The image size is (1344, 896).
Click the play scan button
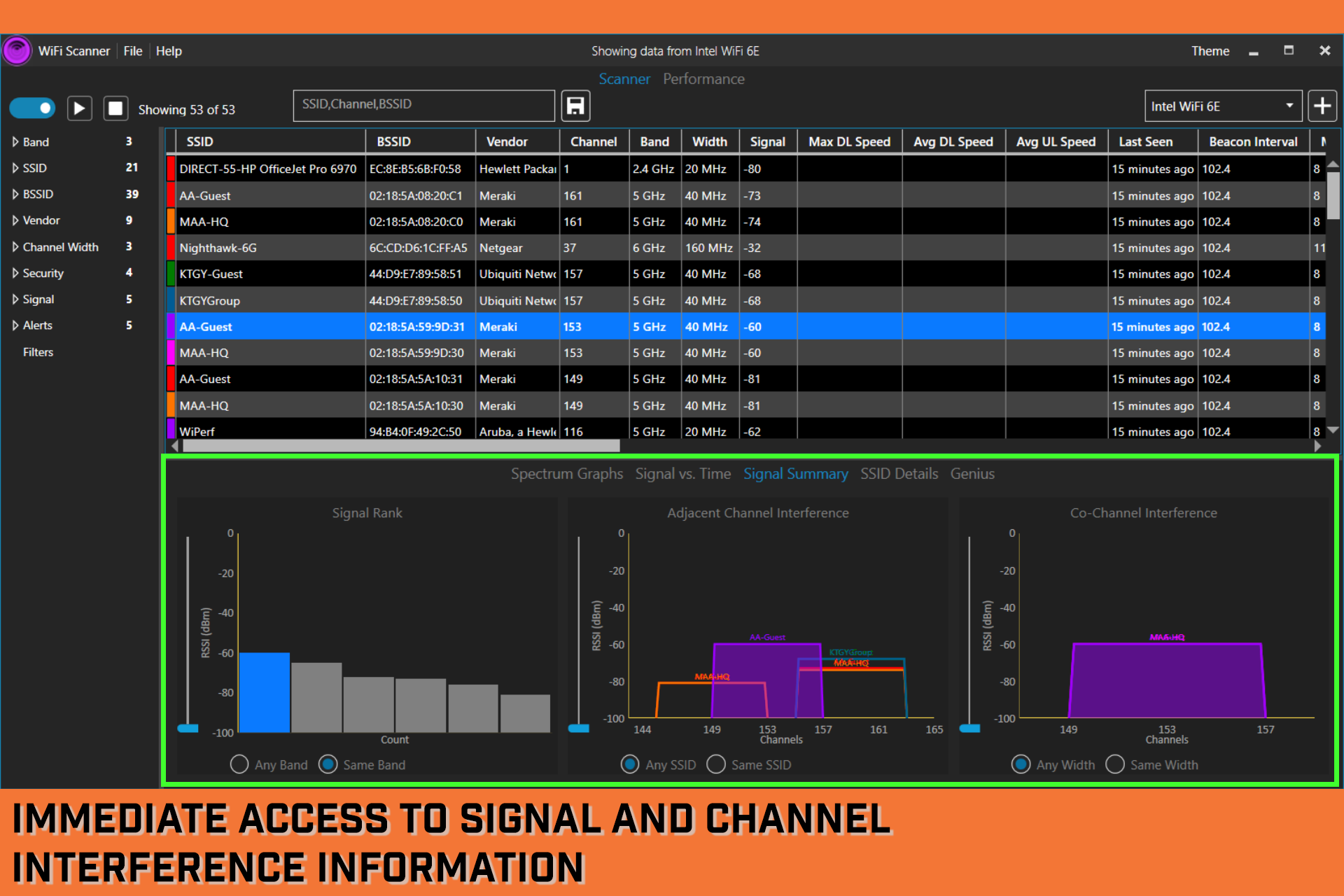click(80, 108)
